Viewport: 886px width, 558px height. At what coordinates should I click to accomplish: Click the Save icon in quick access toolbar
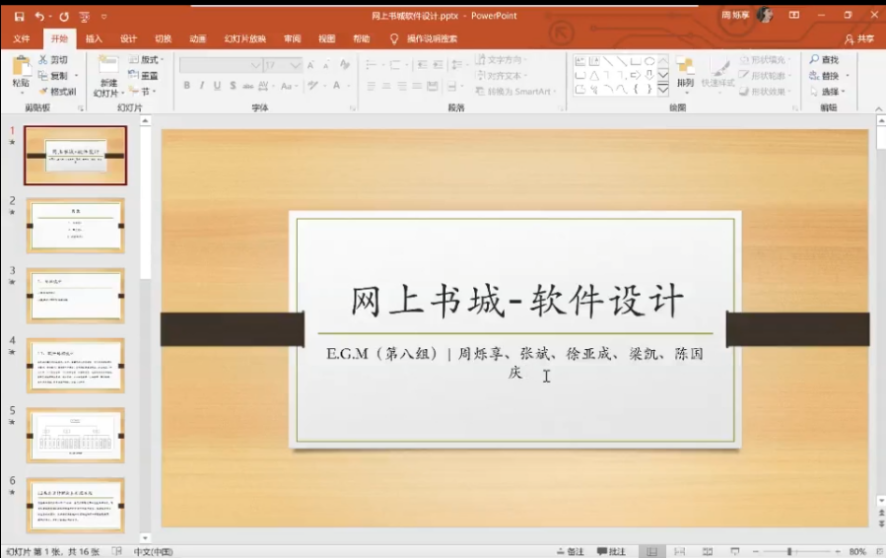pyautogui.click(x=19, y=16)
